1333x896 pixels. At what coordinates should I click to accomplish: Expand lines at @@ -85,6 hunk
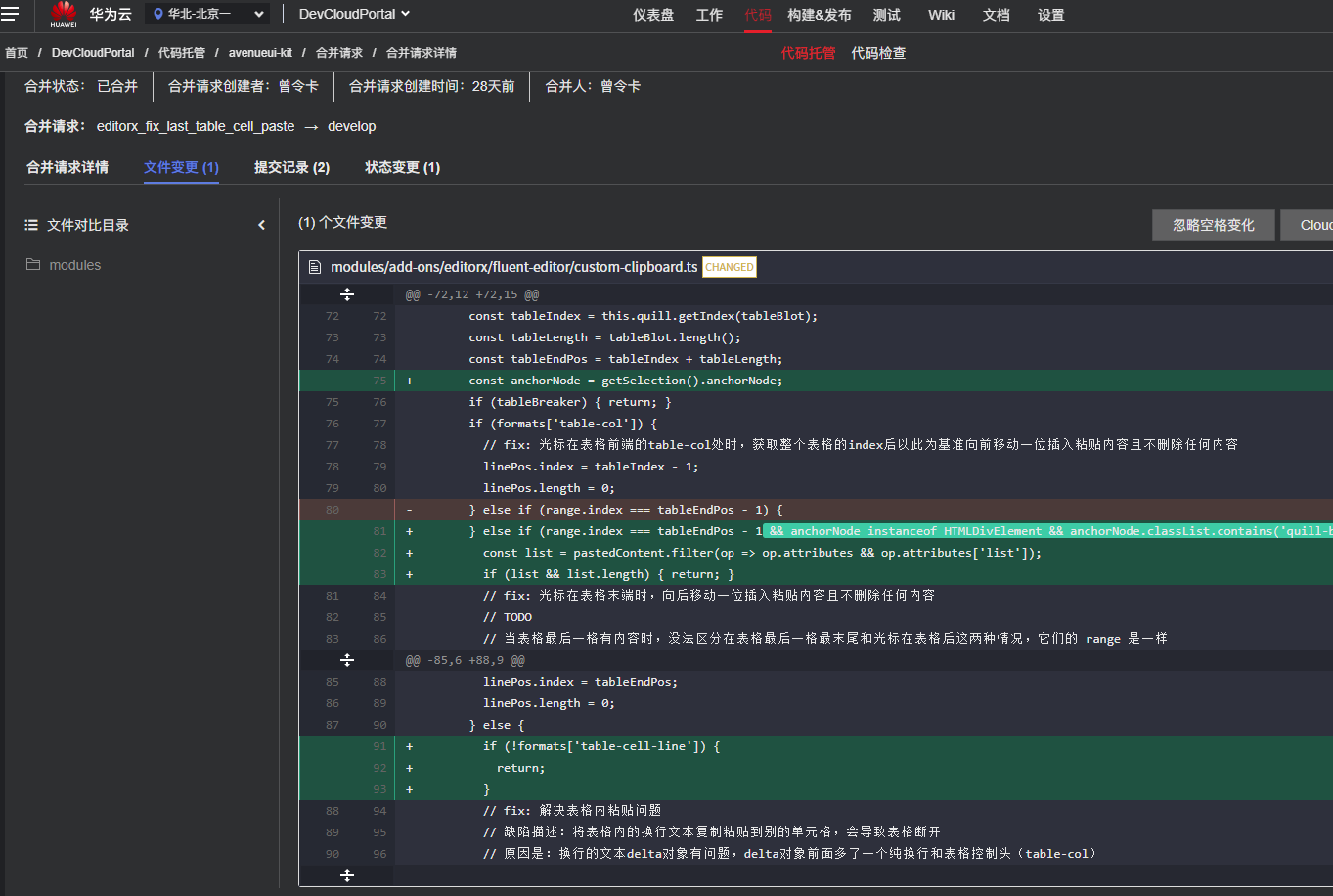[347, 660]
